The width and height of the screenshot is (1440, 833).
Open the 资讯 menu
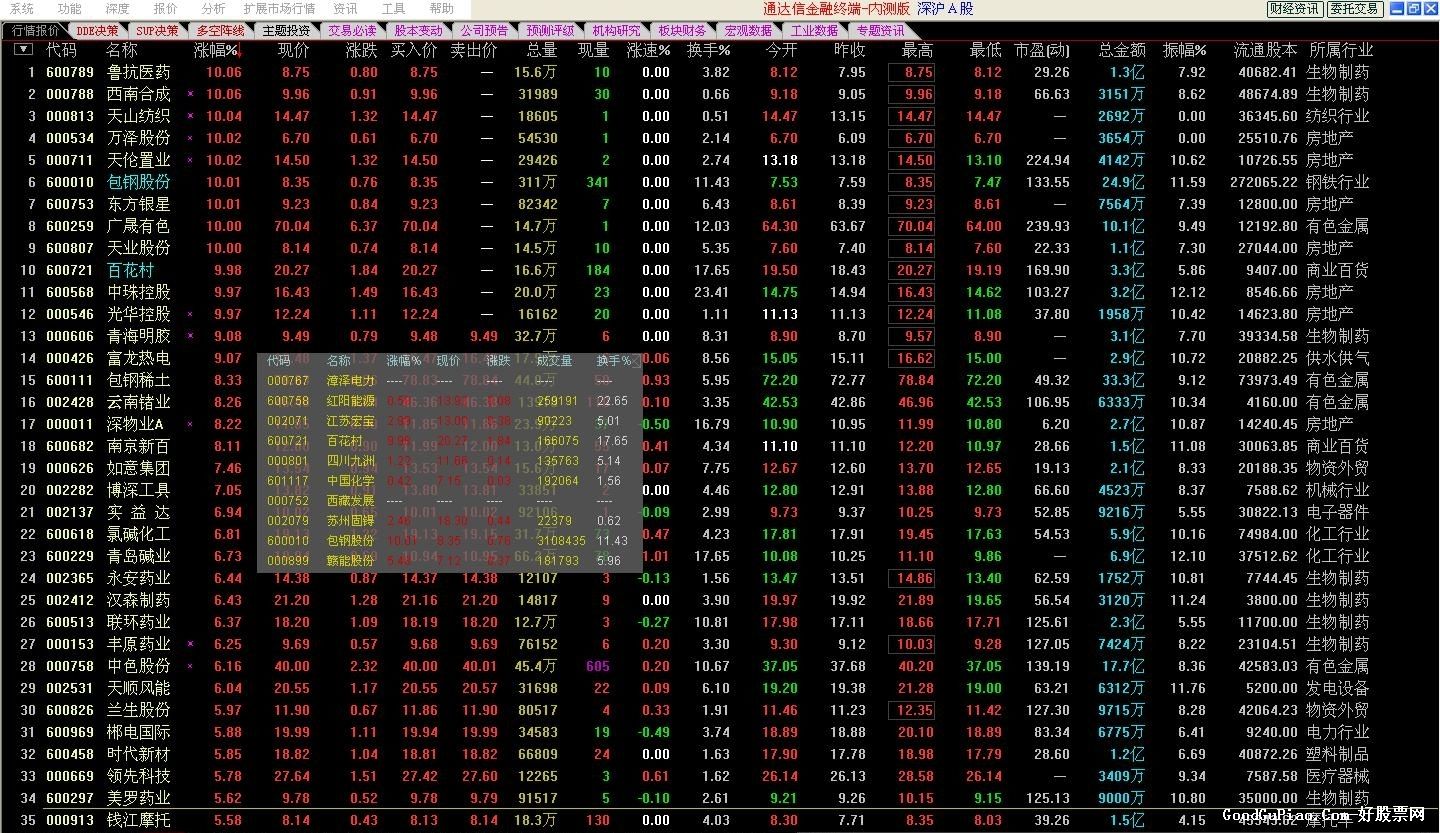click(x=345, y=8)
